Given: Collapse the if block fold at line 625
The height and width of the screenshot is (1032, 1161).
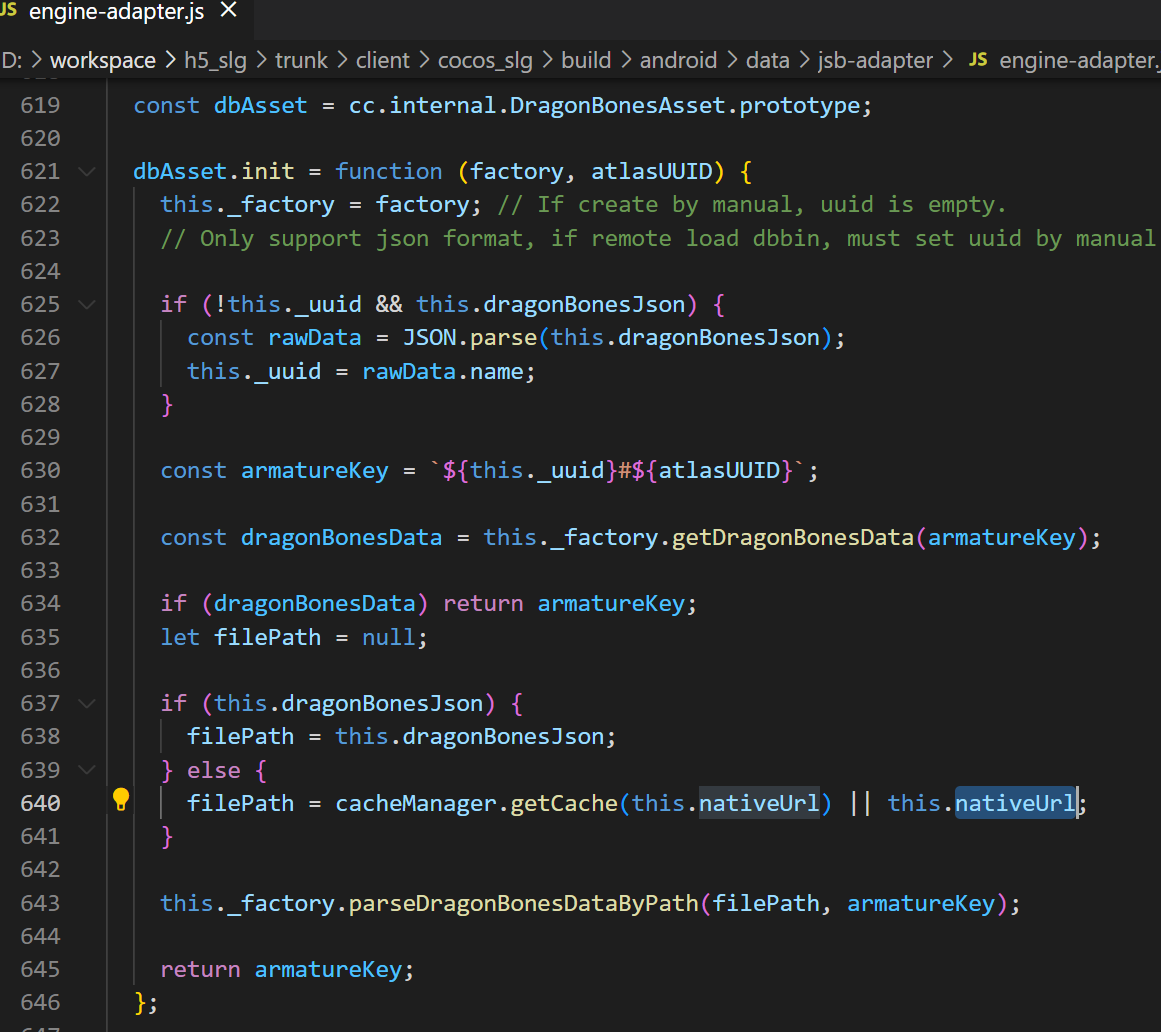Looking at the screenshot, I should 87,304.
